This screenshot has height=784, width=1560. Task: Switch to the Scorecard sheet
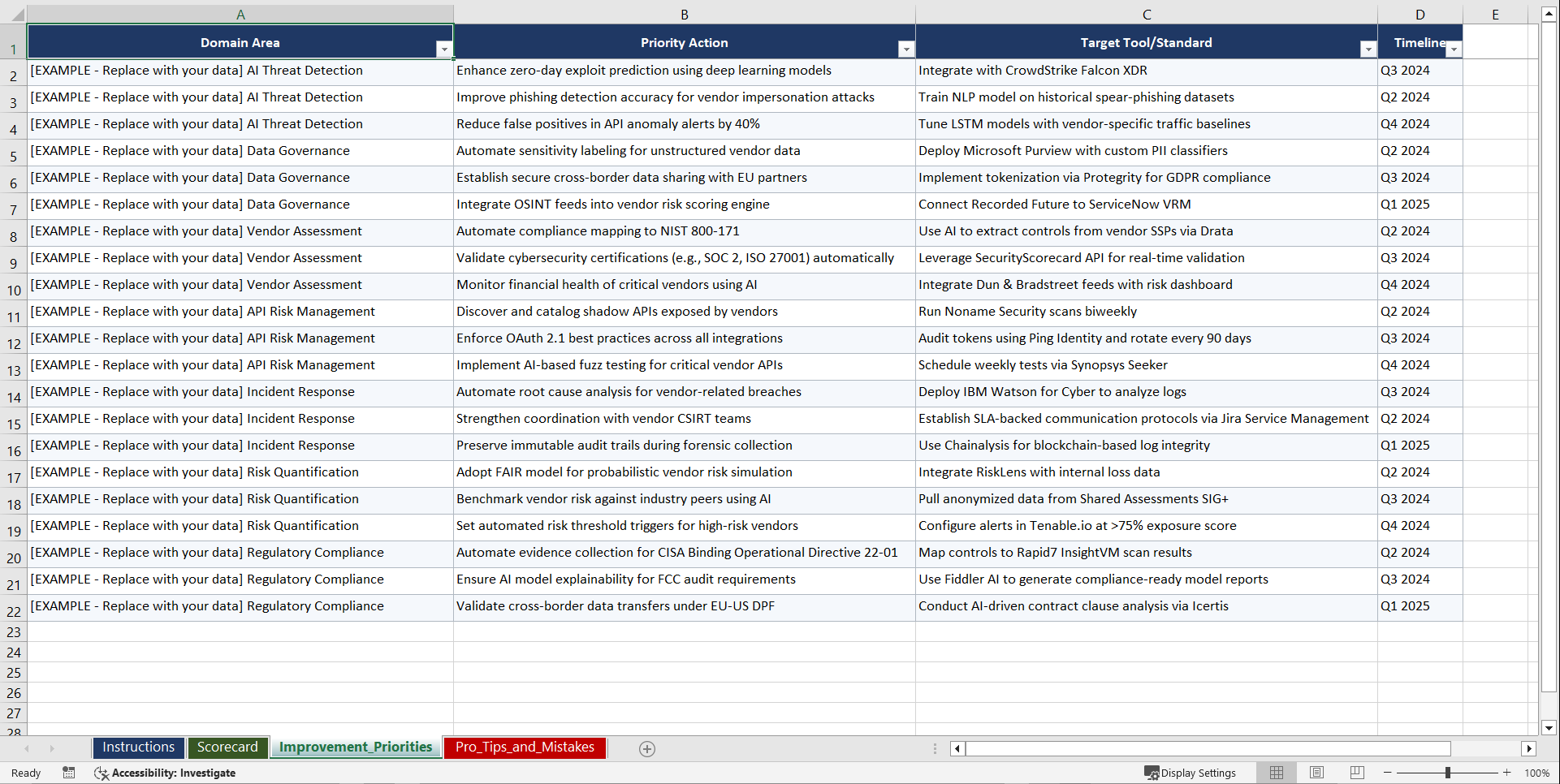click(227, 747)
